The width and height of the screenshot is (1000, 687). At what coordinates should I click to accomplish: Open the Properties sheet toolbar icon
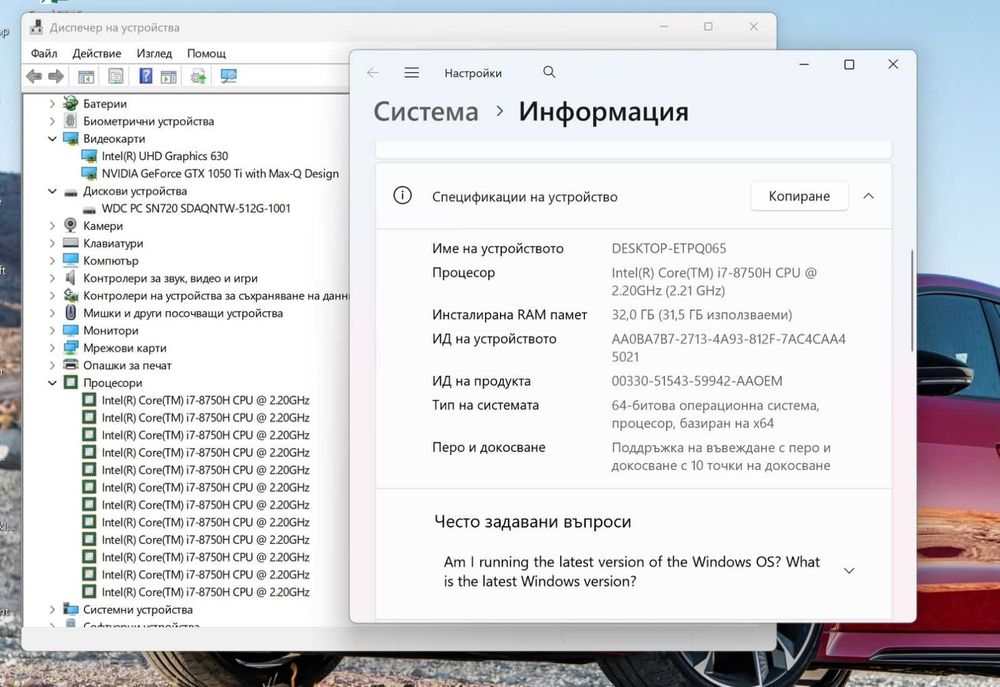point(115,77)
